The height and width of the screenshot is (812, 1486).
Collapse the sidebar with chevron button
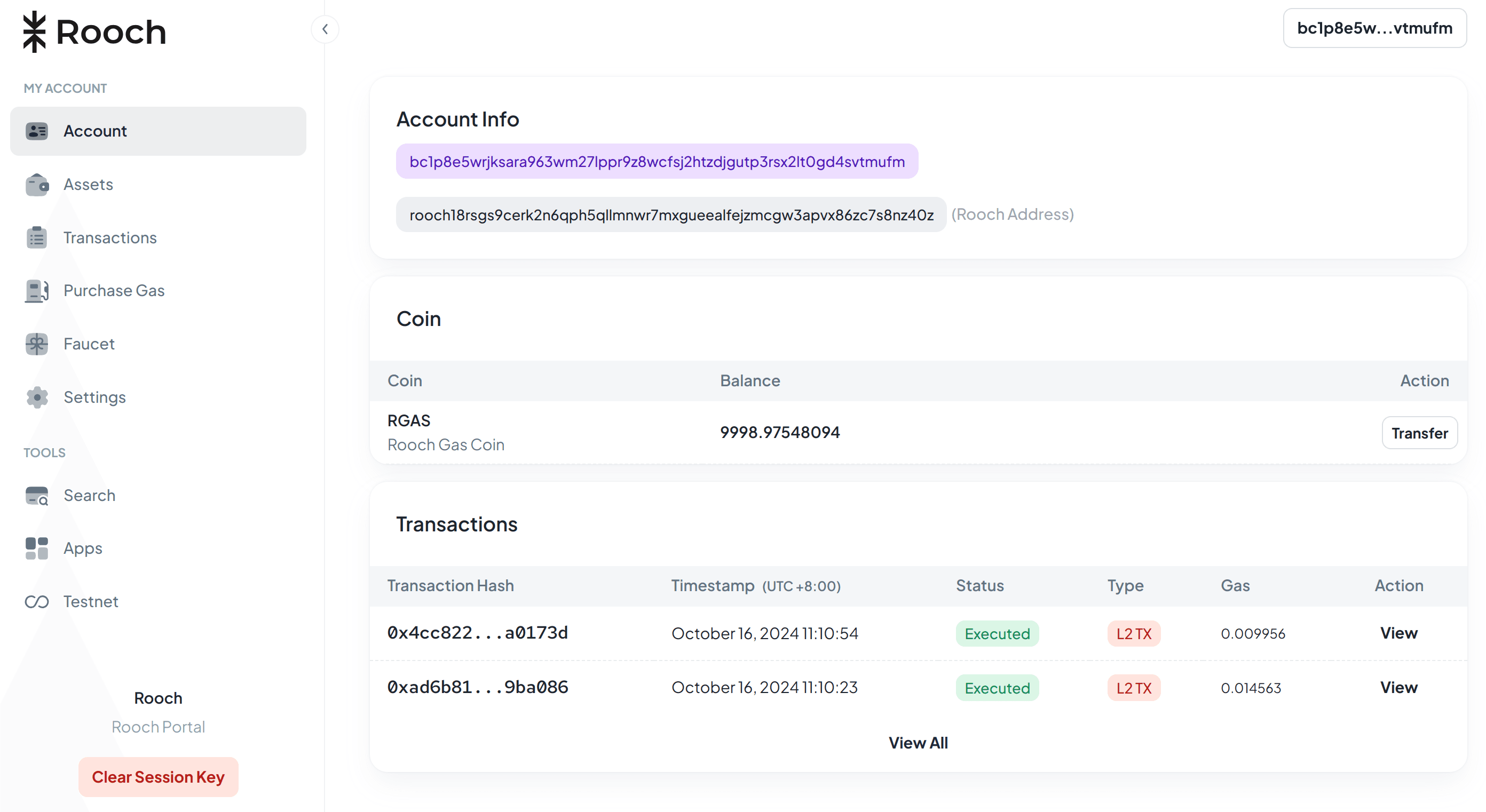click(325, 29)
